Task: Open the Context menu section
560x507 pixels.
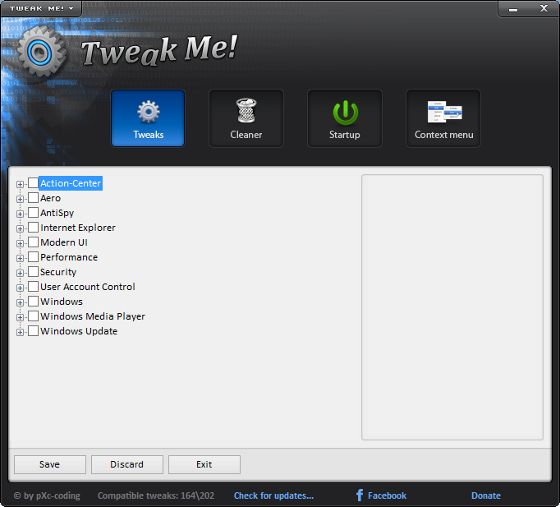Action: 444,118
